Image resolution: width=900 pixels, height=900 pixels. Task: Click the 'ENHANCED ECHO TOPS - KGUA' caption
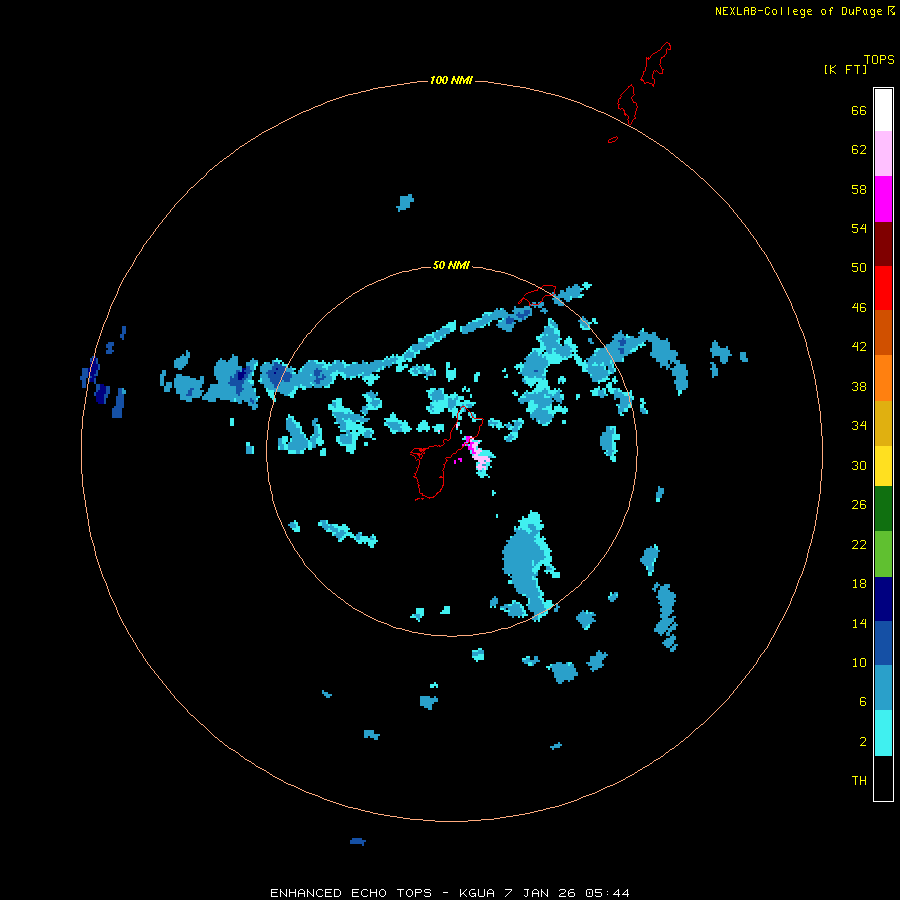[382, 893]
